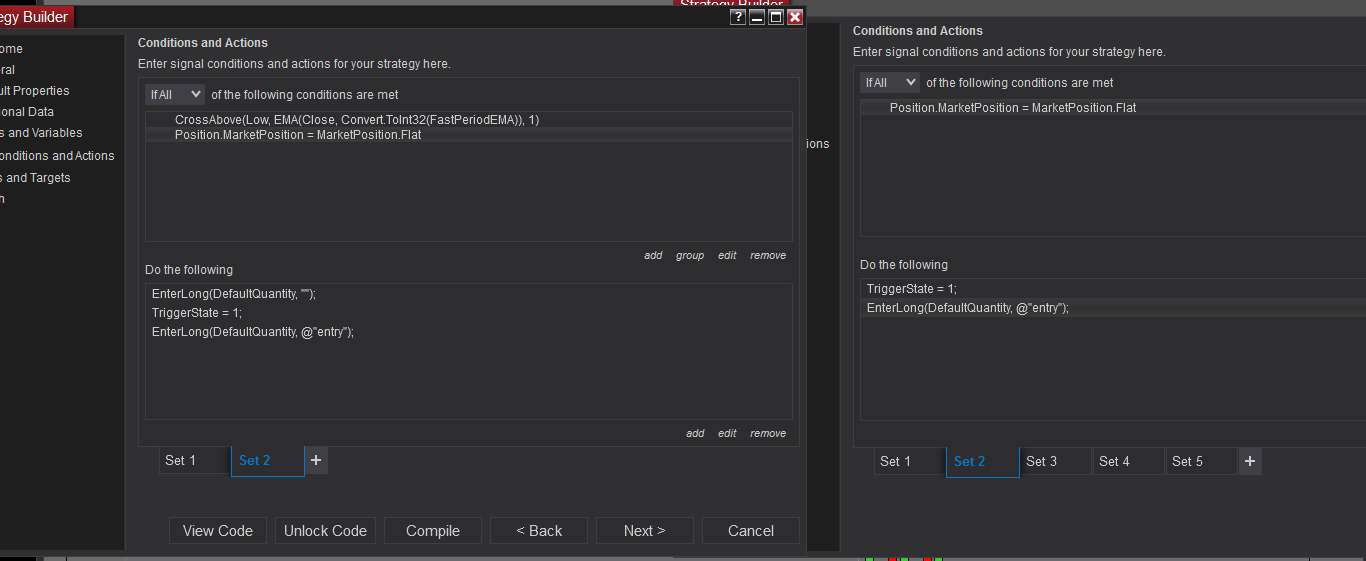1366x561 pixels.
Task: Open Stops and Targets sidebar item
Action: coord(35,178)
